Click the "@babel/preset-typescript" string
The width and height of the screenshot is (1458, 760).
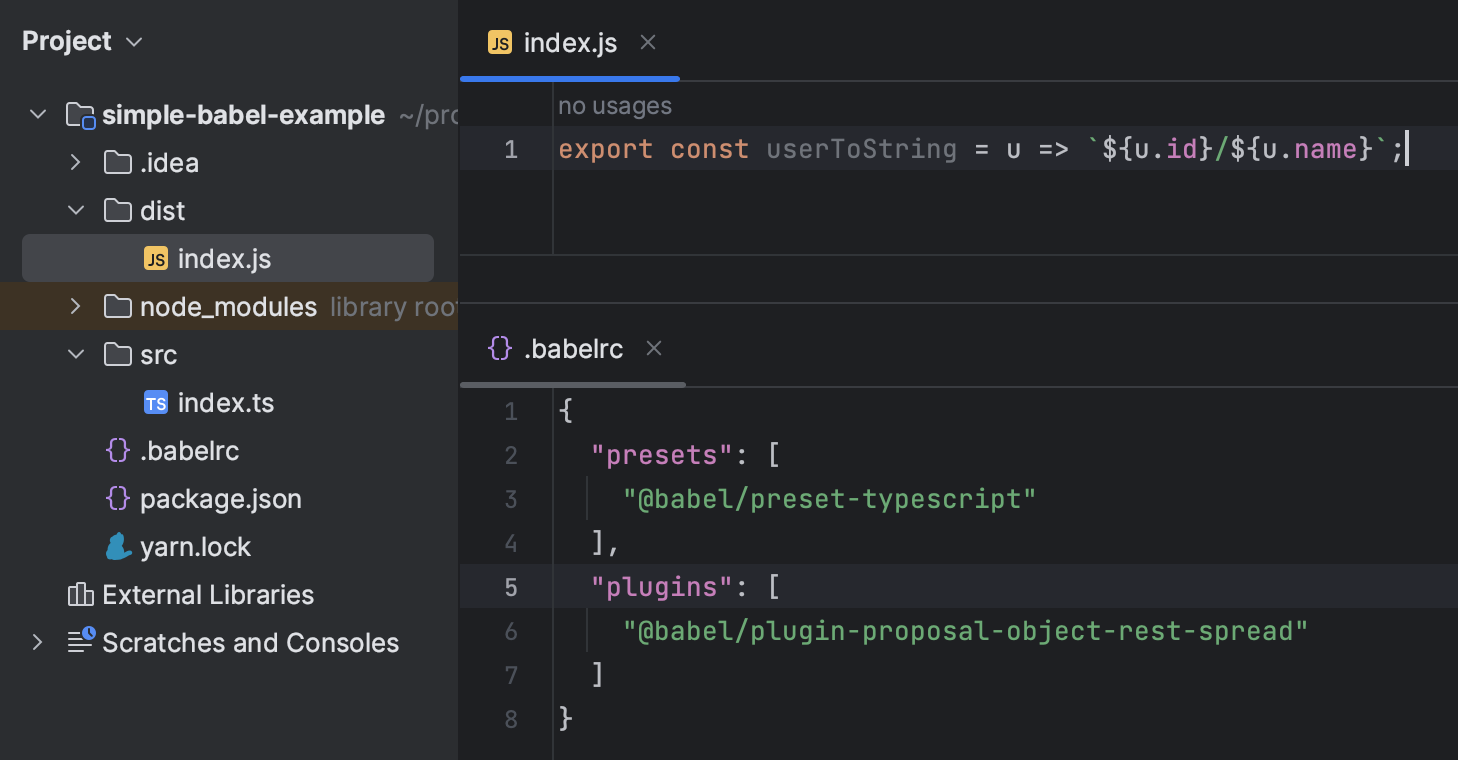pos(830,498)
